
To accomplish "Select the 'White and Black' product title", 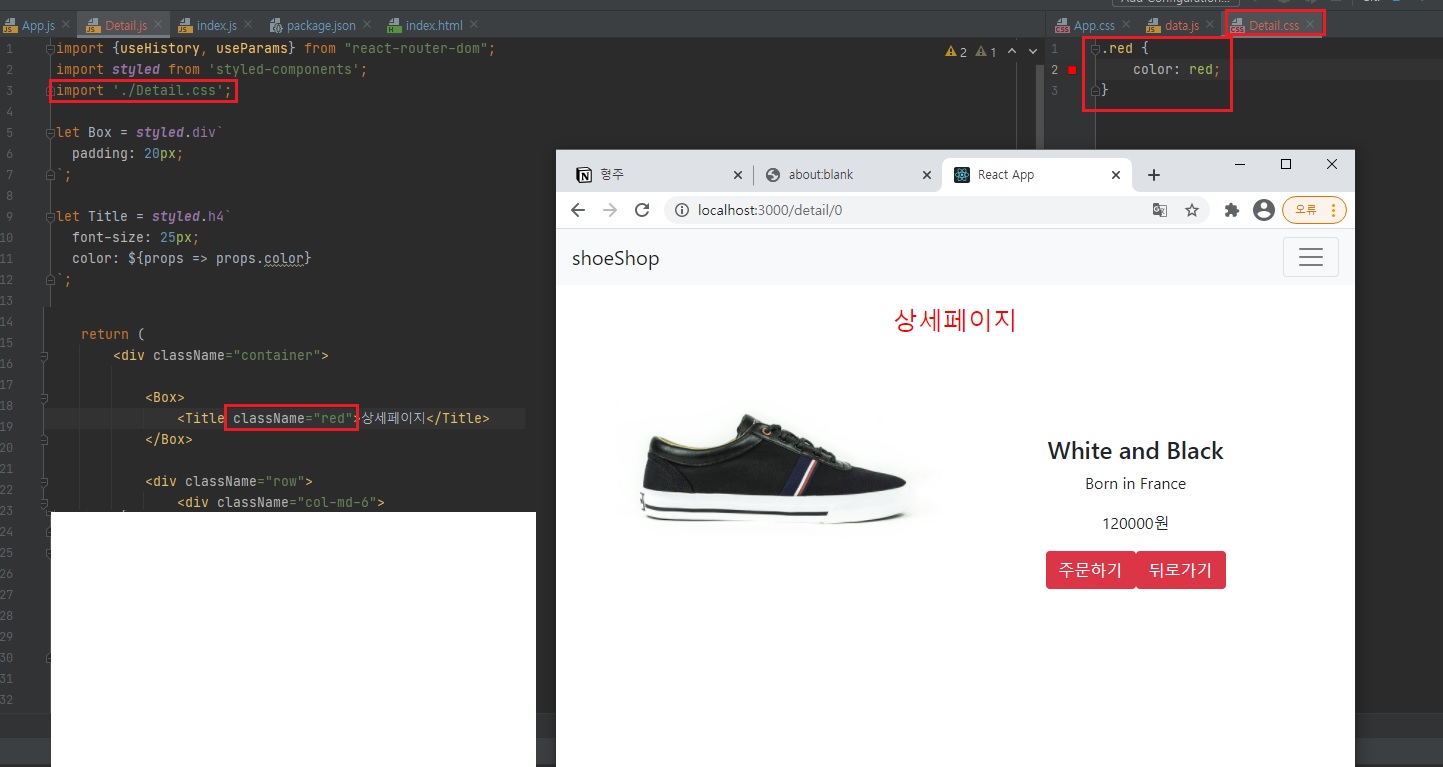I will 1135,451.
